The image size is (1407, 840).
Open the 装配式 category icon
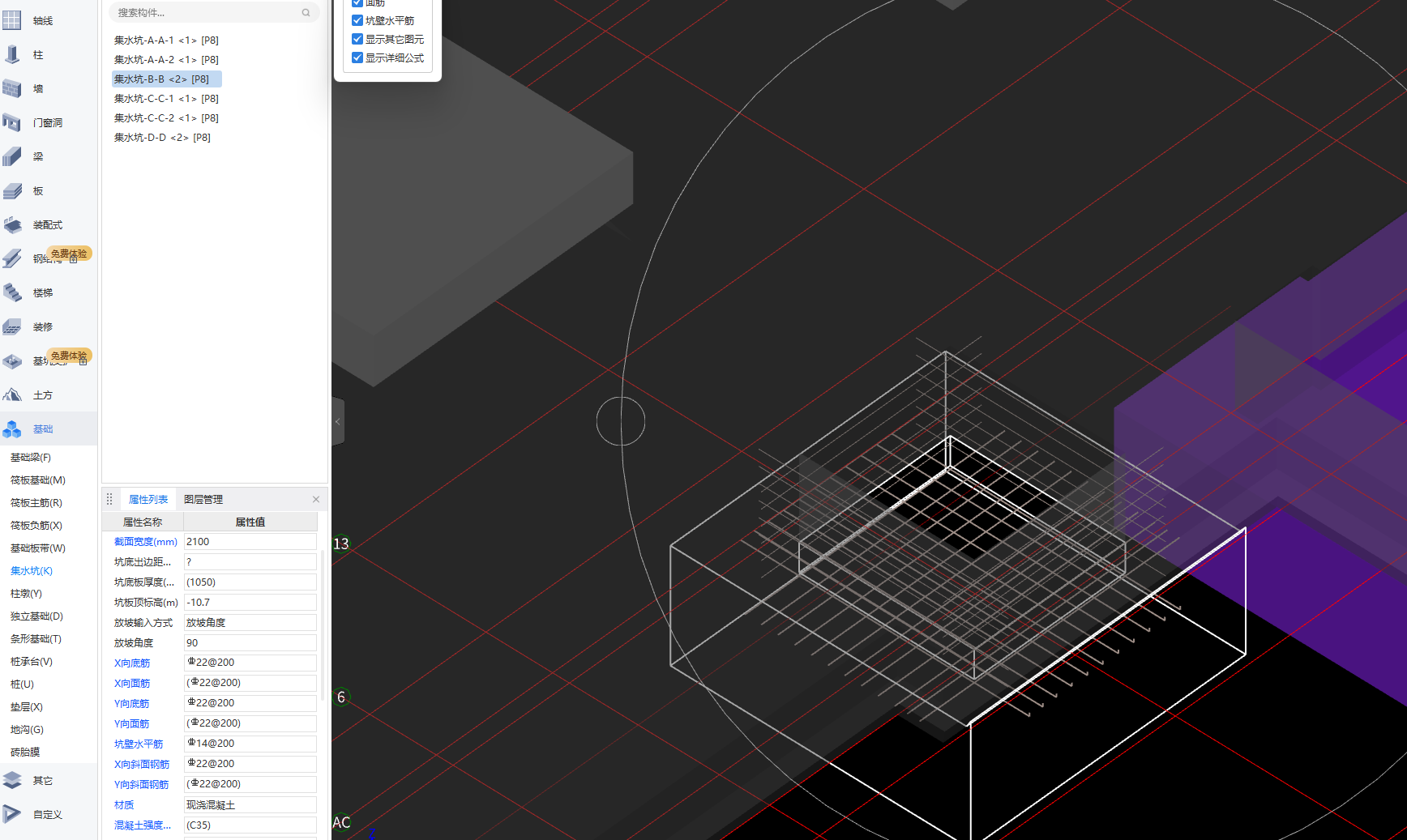tap(12, 224)
